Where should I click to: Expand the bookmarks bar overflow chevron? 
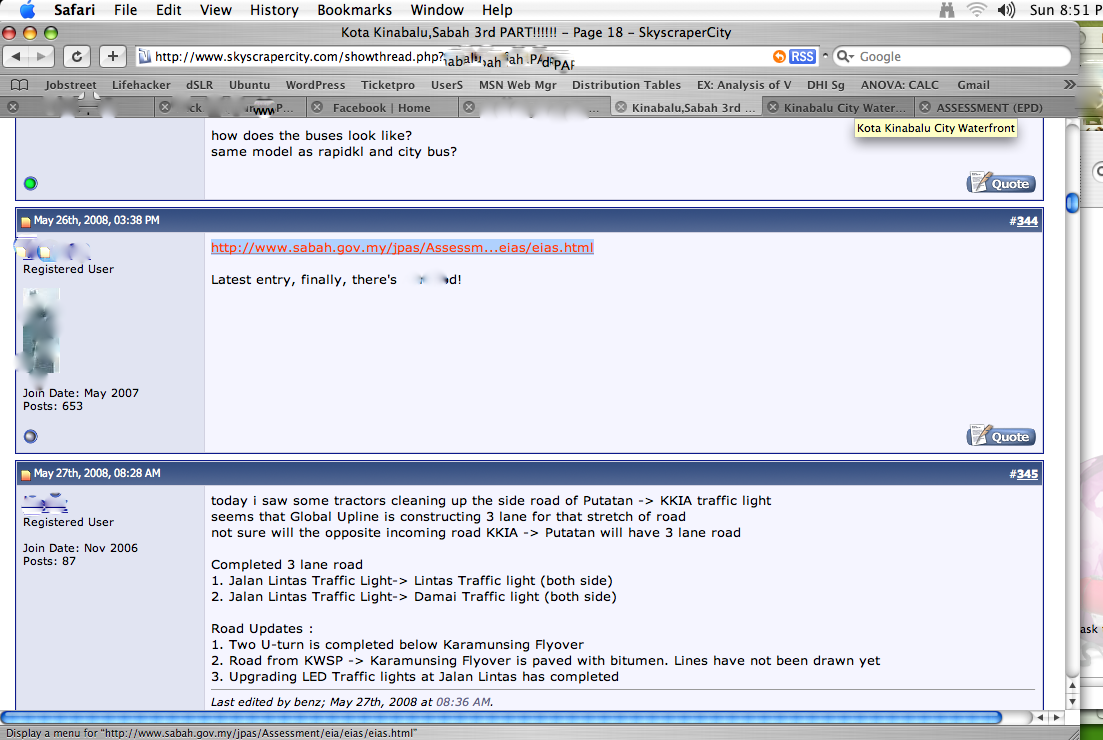click(1069, 85)
